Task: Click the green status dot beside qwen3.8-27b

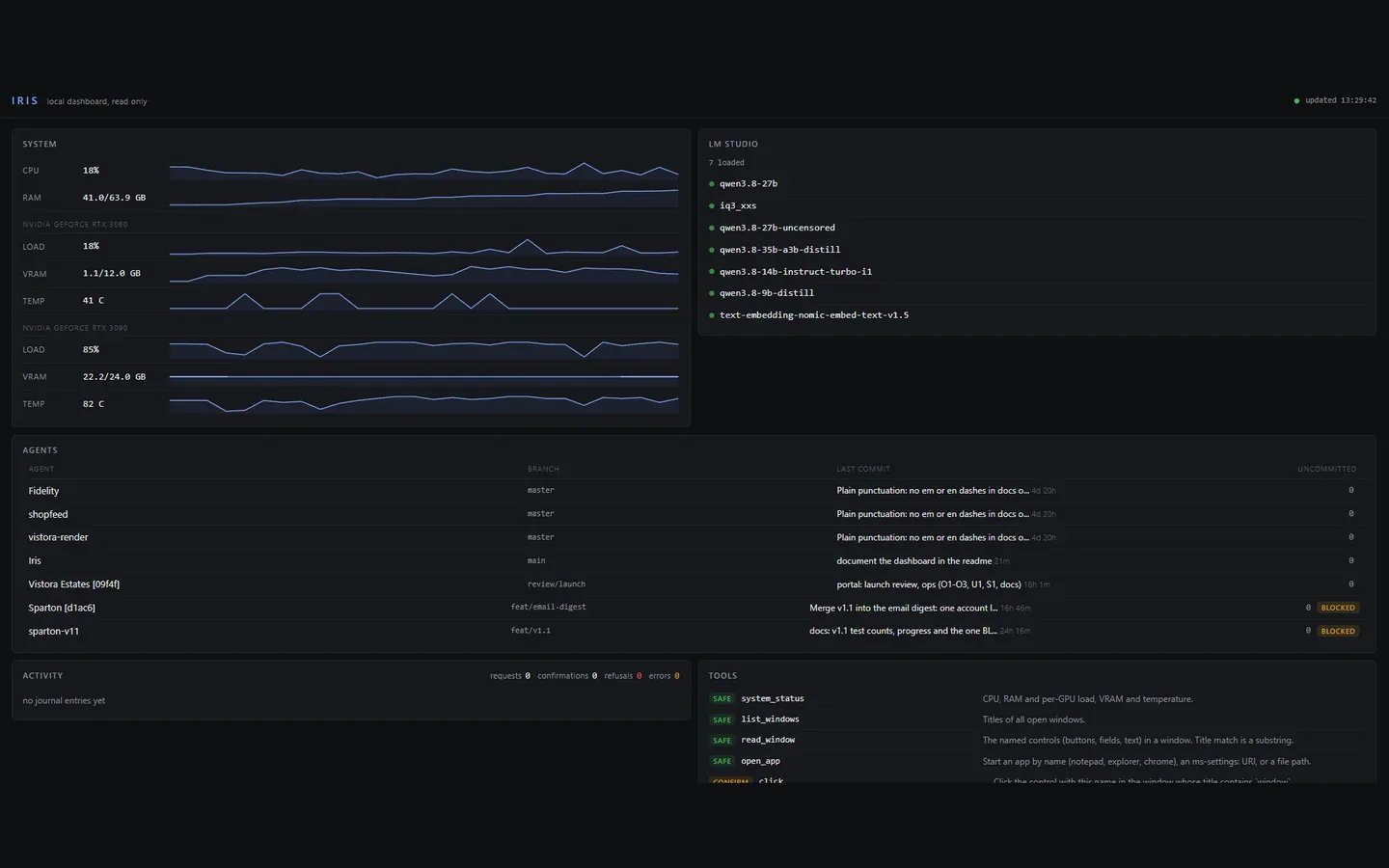Action: coord(712,184)
